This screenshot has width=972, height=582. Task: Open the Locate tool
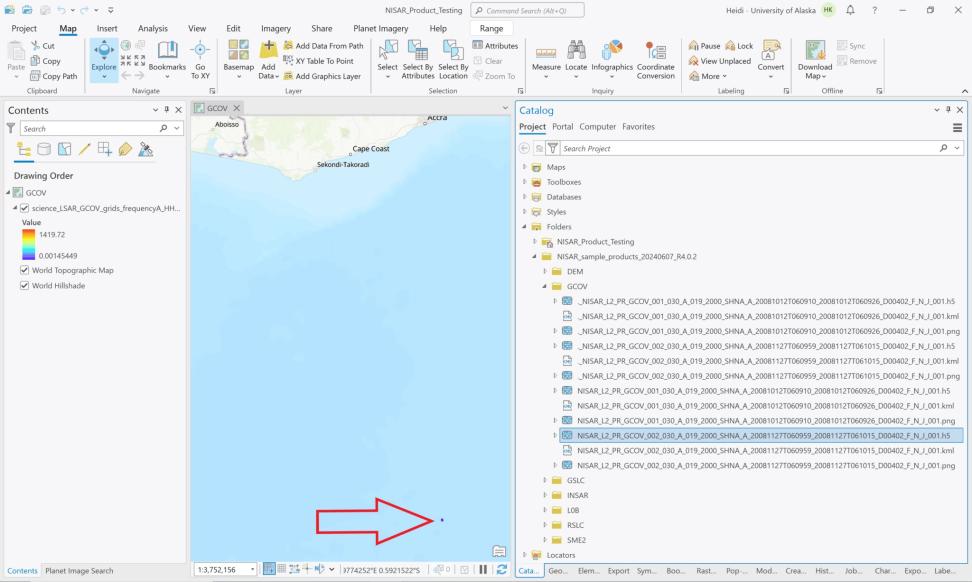(x=576, y=60)
